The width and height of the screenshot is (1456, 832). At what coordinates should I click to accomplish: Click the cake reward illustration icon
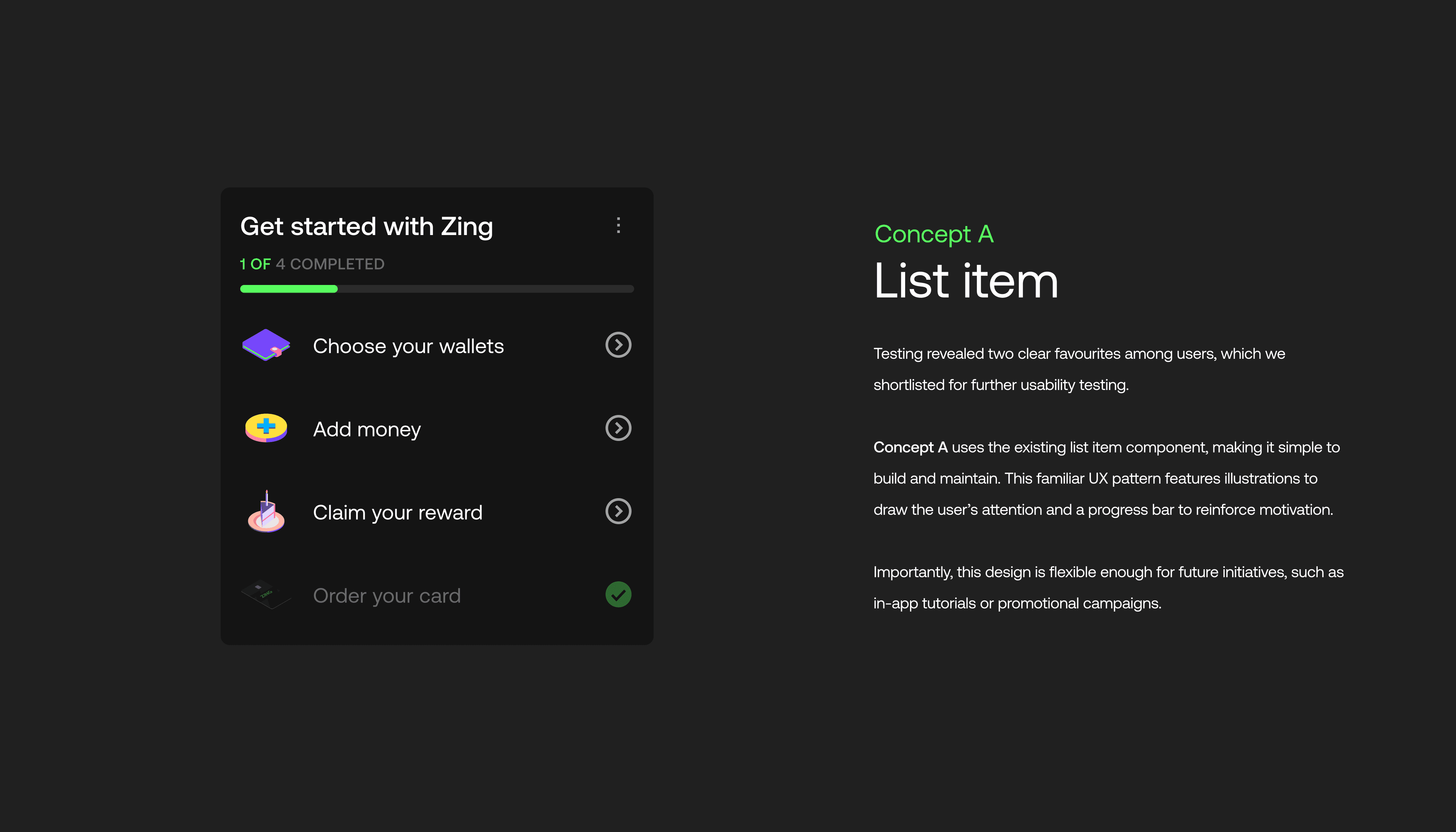pyautogui.click(x=266, y=511)
